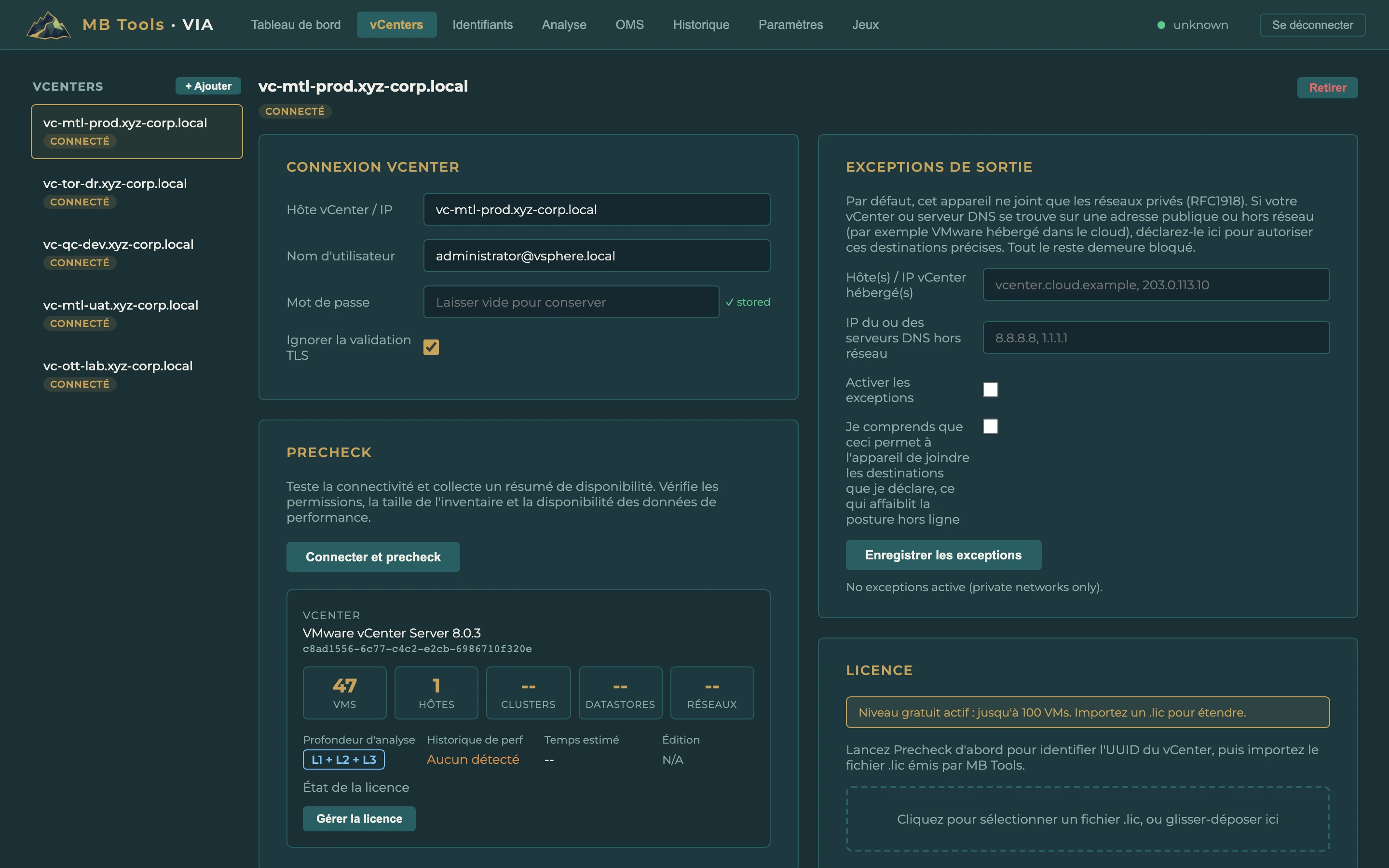
Task: Open the Paramètres tab
Action: (790, 25)
